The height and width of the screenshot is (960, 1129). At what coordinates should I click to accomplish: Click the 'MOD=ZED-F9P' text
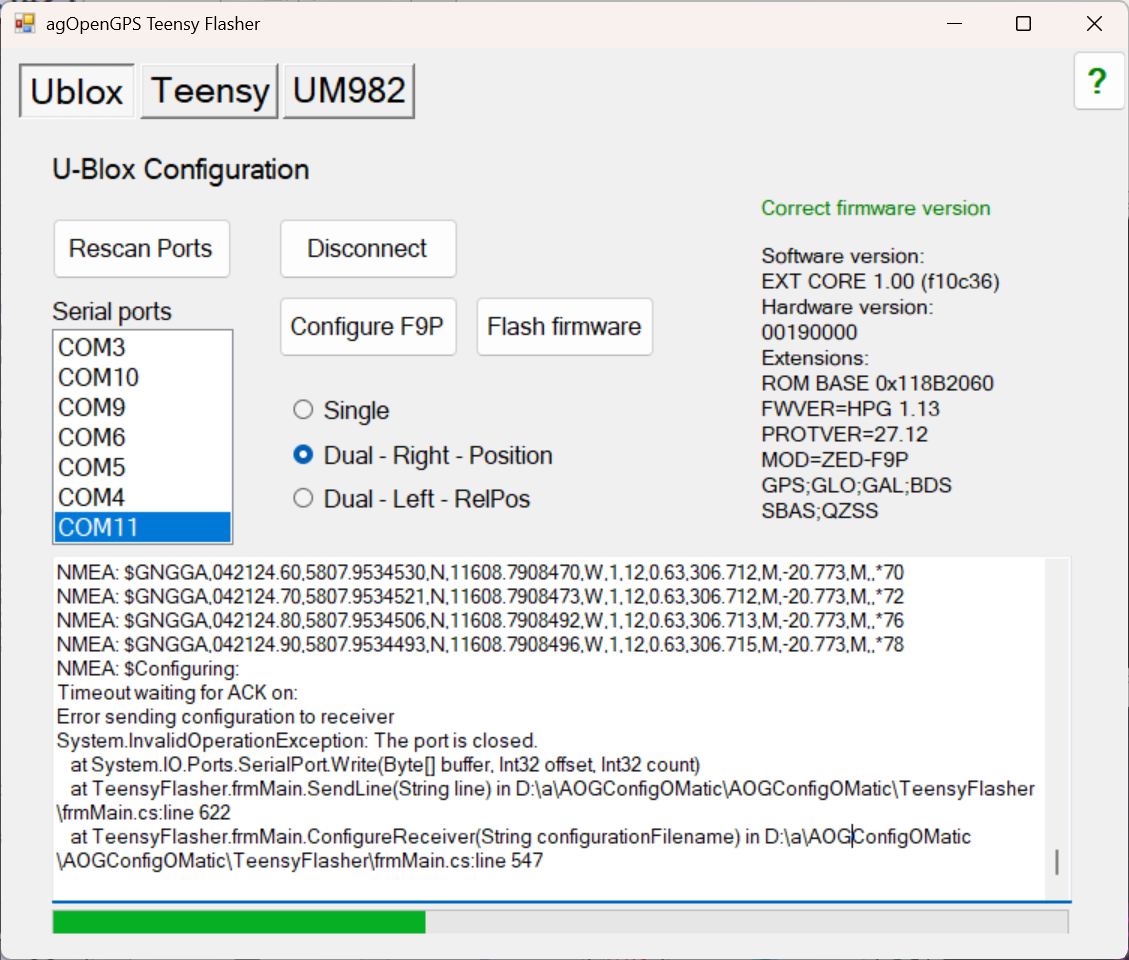[835, 459]
